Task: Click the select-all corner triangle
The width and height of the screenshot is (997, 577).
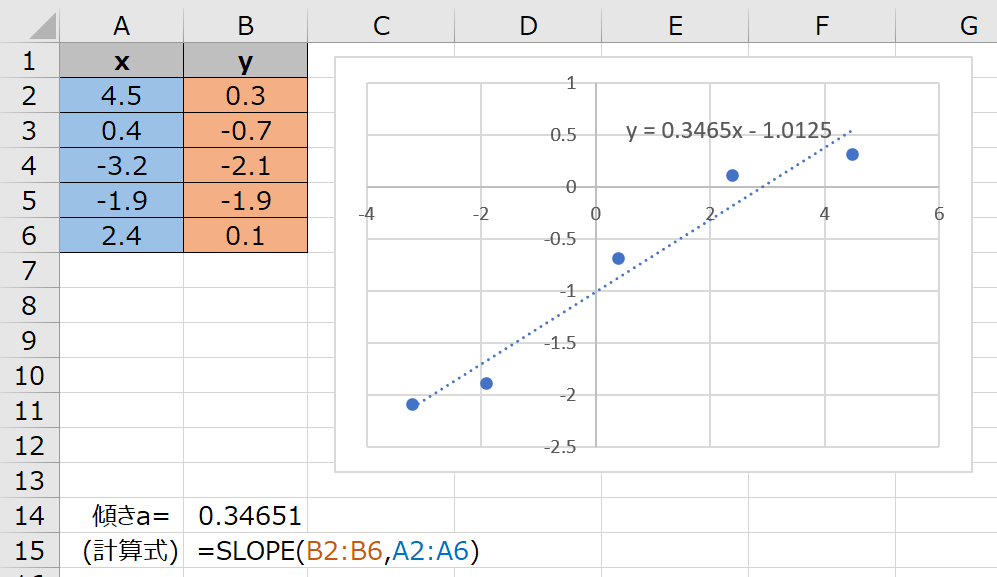Action: tap(43, 26)
